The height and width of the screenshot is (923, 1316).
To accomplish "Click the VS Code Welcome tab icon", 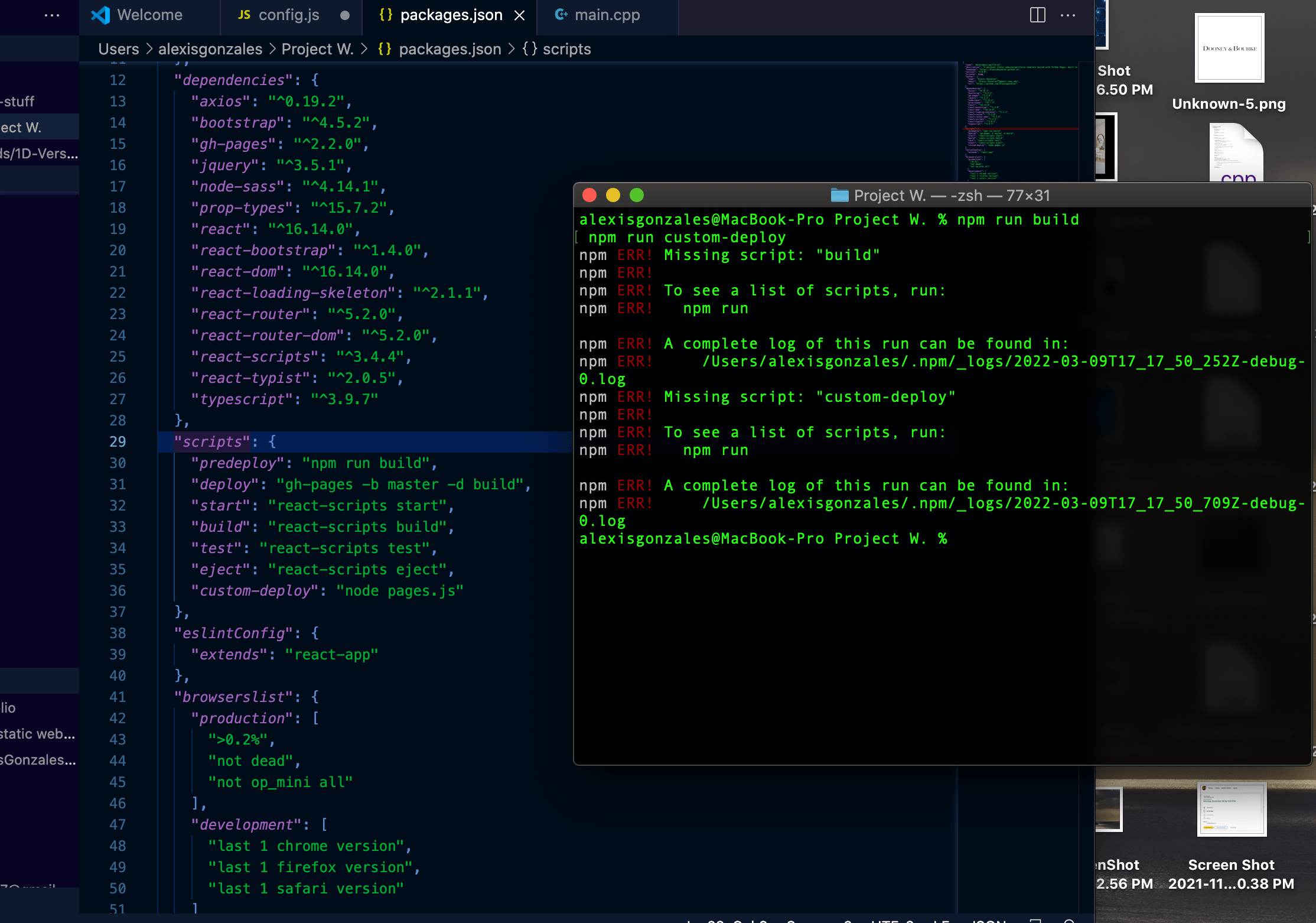I will pos(101,15).
